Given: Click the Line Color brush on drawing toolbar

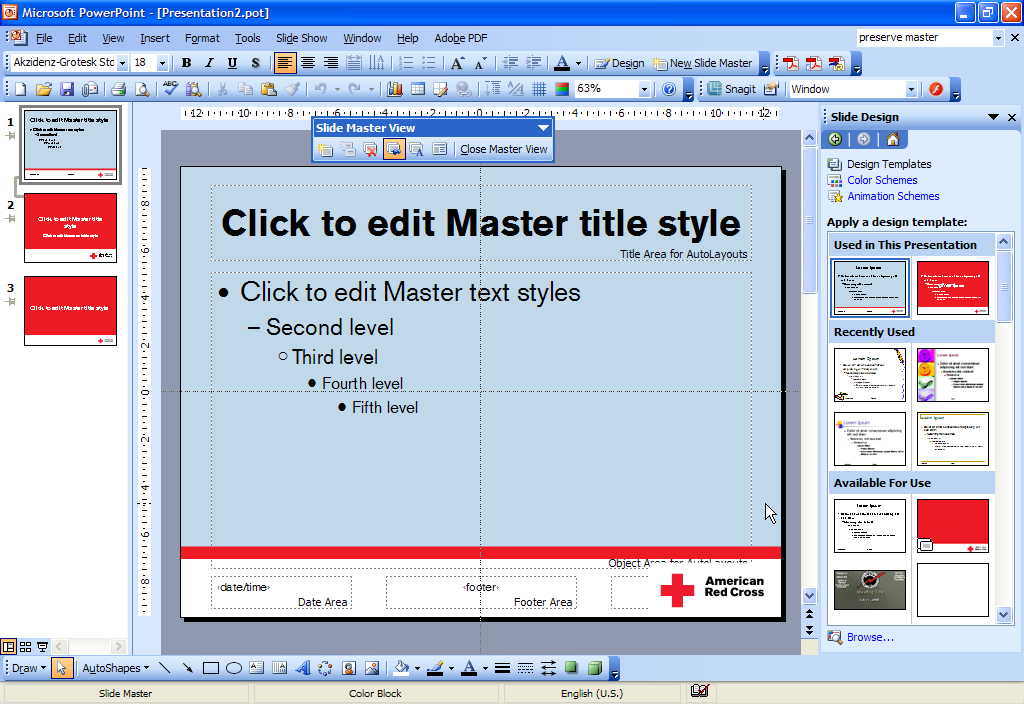Looking at the screenshot, I should click(435, 667).
